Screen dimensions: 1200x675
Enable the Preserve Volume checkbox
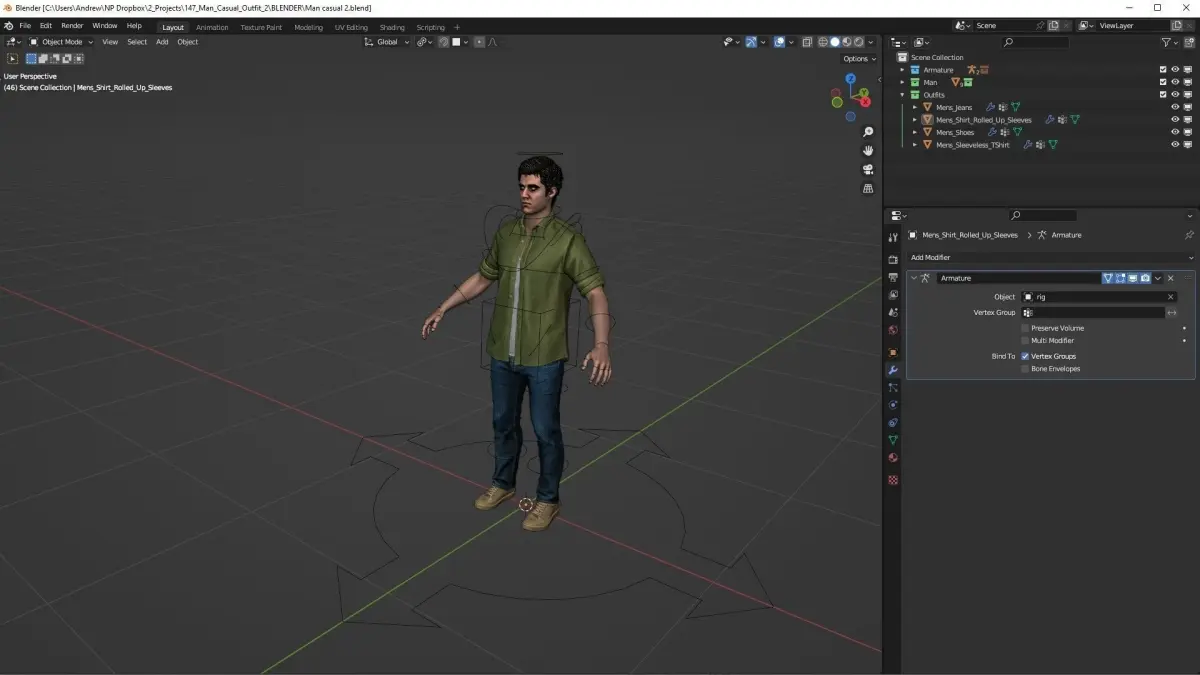[1025, 328]
